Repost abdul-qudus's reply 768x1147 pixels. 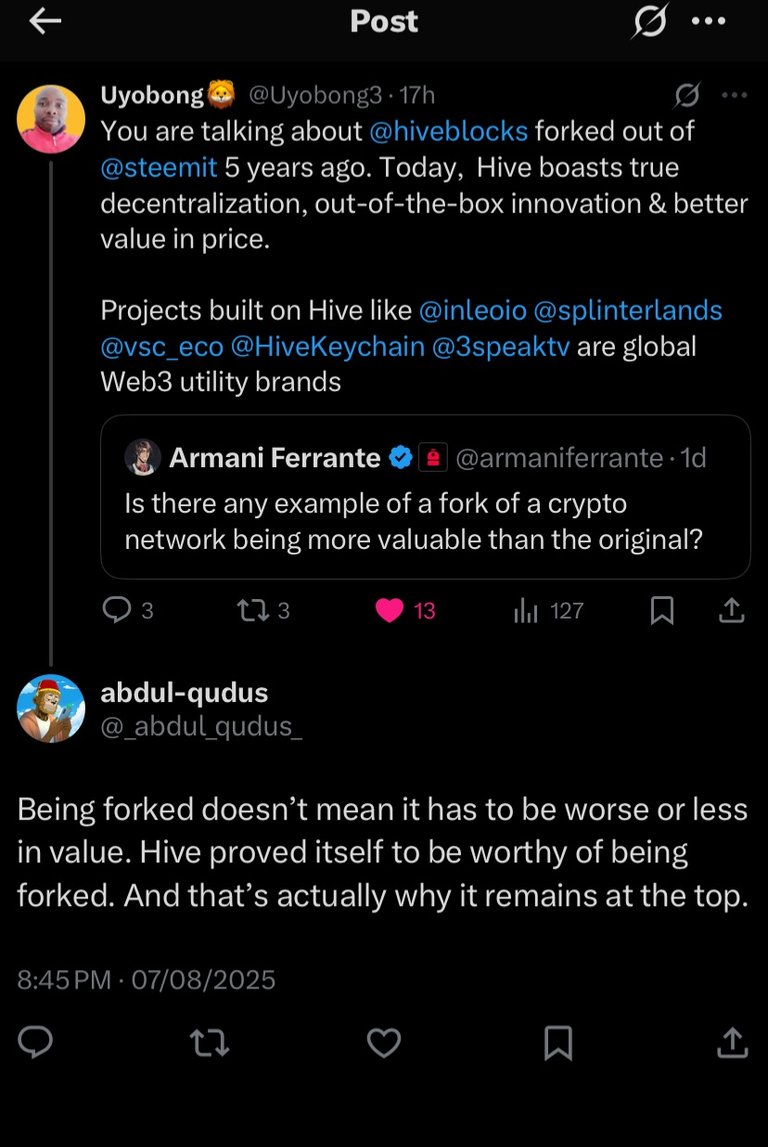[209, 1043]
